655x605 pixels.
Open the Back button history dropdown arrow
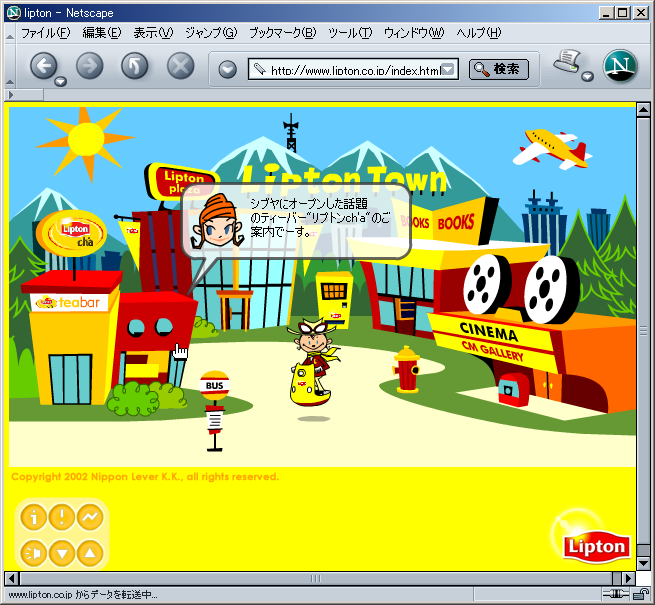(x=61, y=81)
